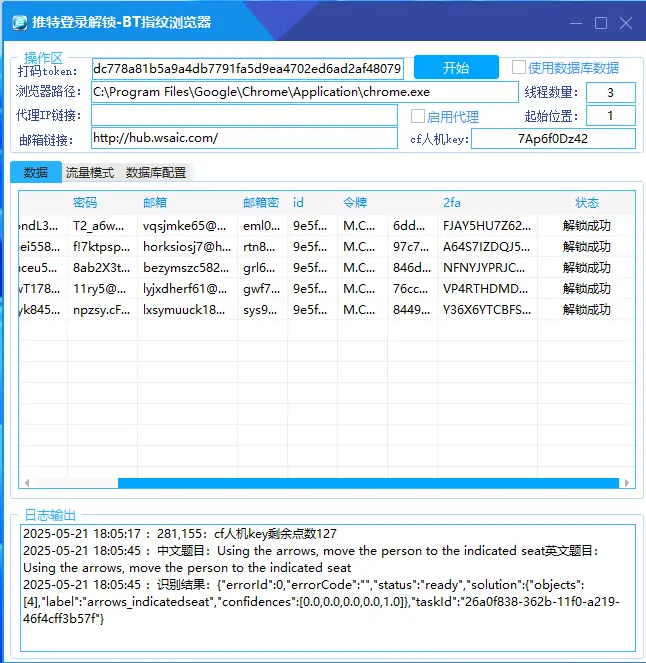Switch to the 流量模式 tab
The height and width of the screenshot is (663, 646).
click(90, 173)
